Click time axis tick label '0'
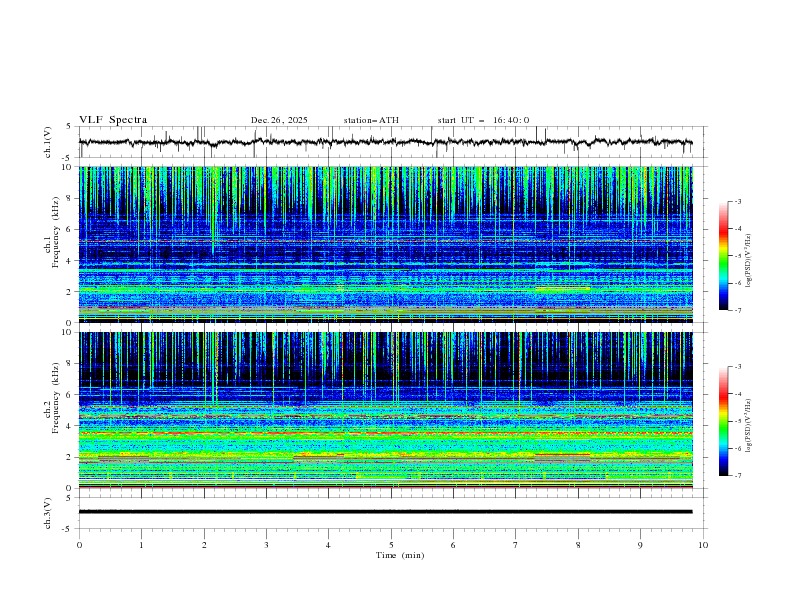This screenshot has width=792, height=612. (x=79, y=545)
